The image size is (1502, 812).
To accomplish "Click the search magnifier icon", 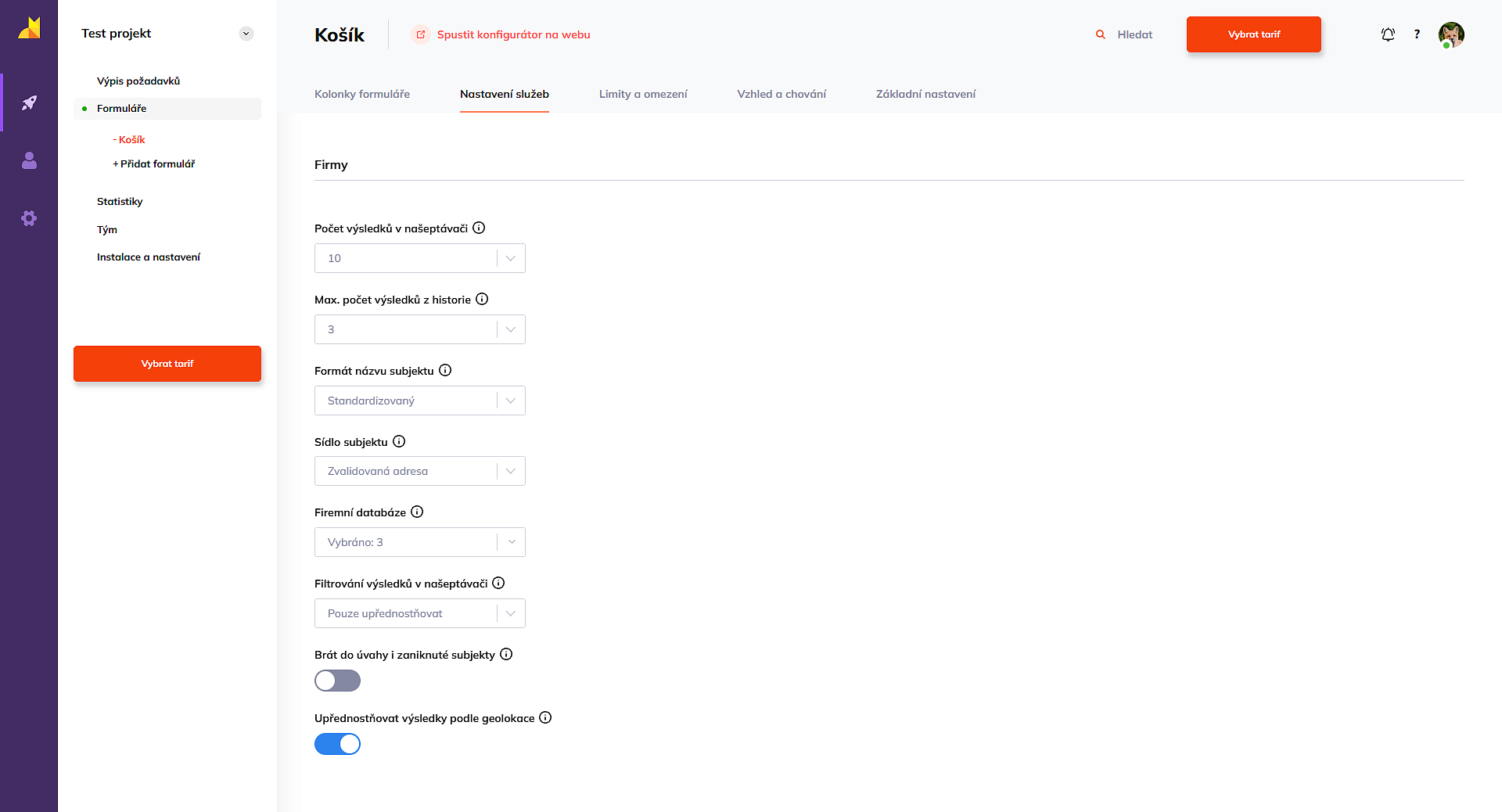I will (1101, 34).
